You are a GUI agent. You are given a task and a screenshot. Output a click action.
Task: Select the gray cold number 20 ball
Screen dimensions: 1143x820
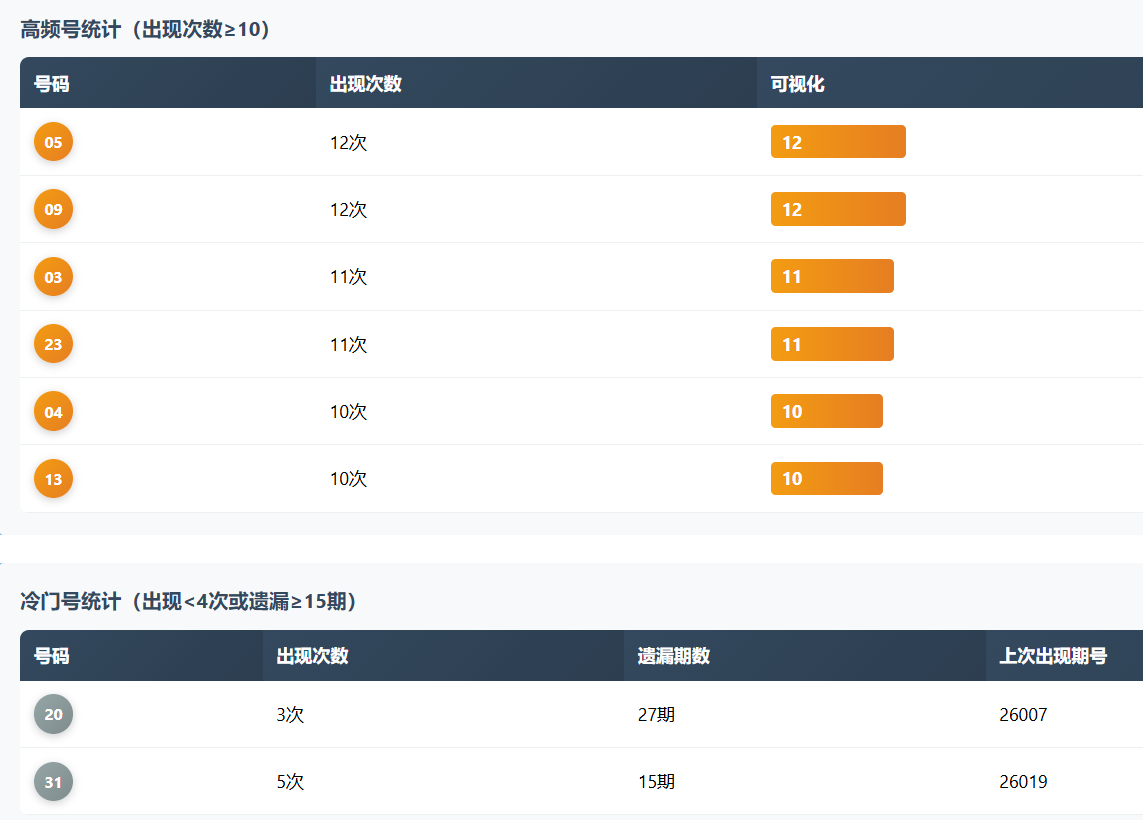(x=53, y=714)
